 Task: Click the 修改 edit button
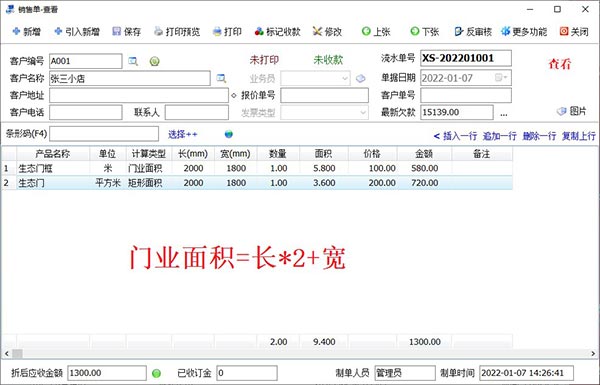327,32
